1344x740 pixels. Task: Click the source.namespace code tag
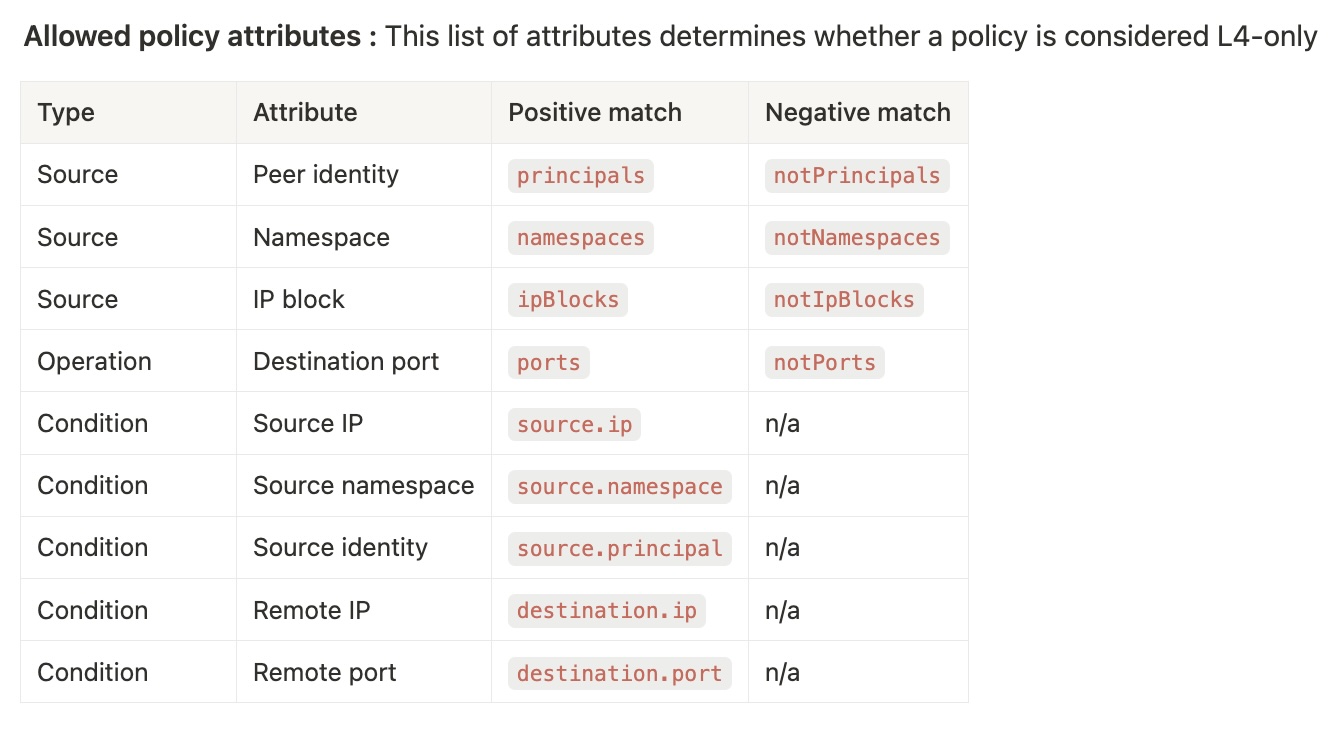click(620, 486)
